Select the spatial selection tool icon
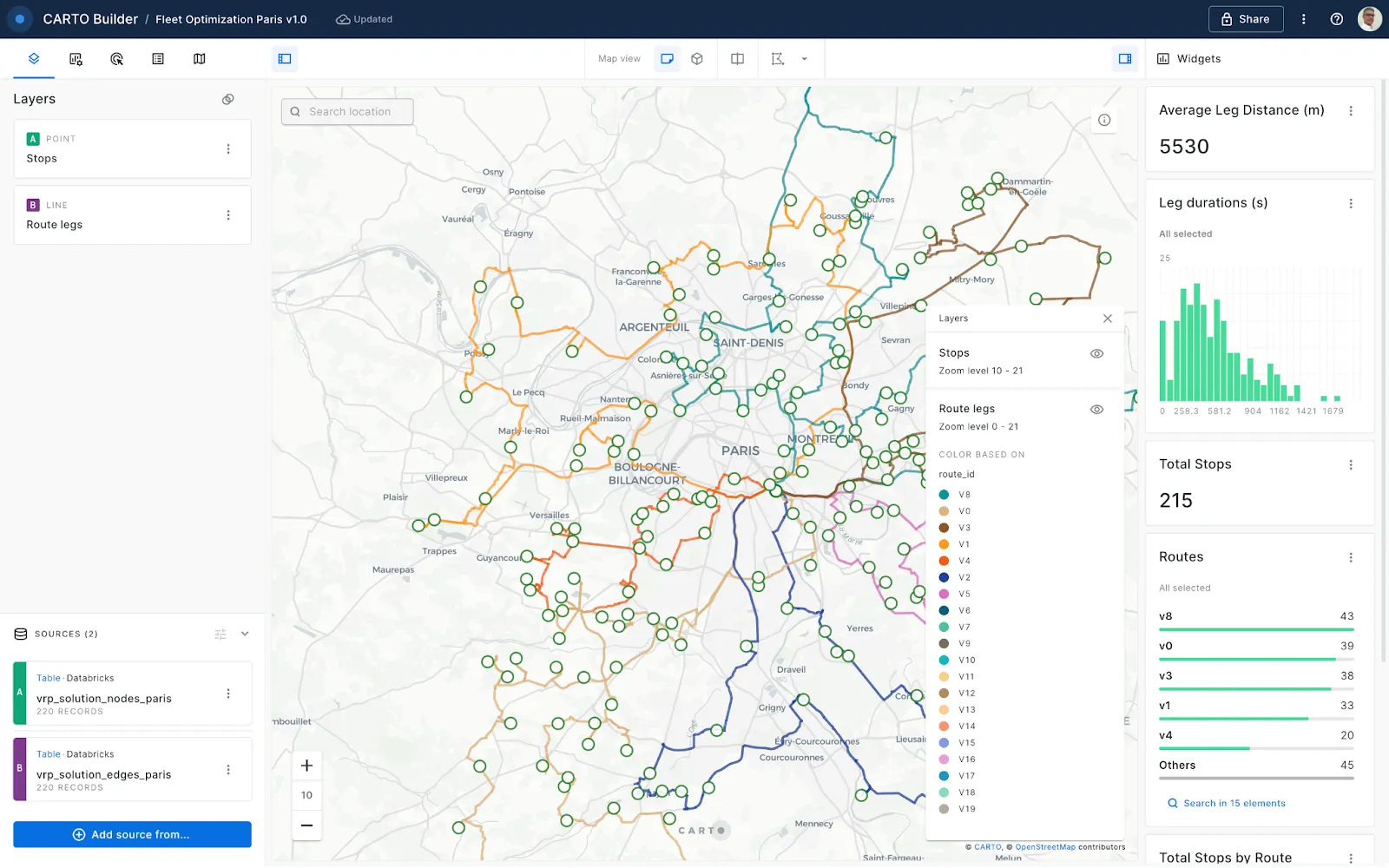The width and height of the screenshot is (1389, 868). (x=778, y=58)
